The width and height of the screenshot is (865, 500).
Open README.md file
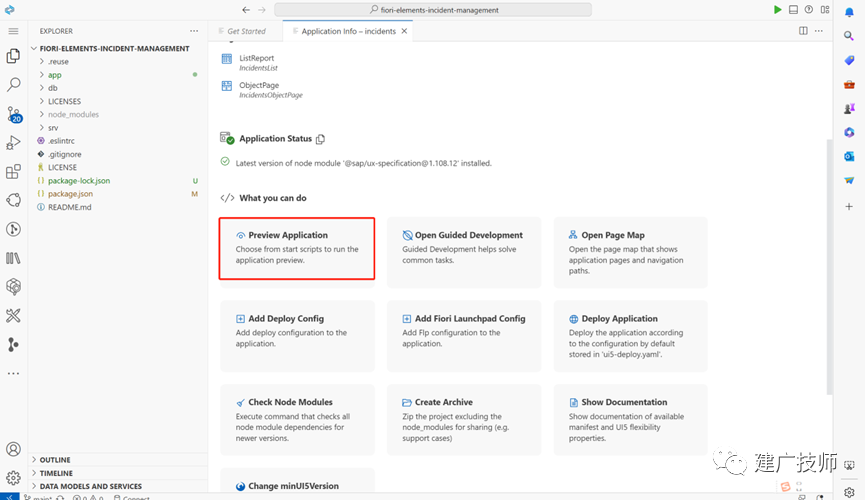click(x=70, y=207)
